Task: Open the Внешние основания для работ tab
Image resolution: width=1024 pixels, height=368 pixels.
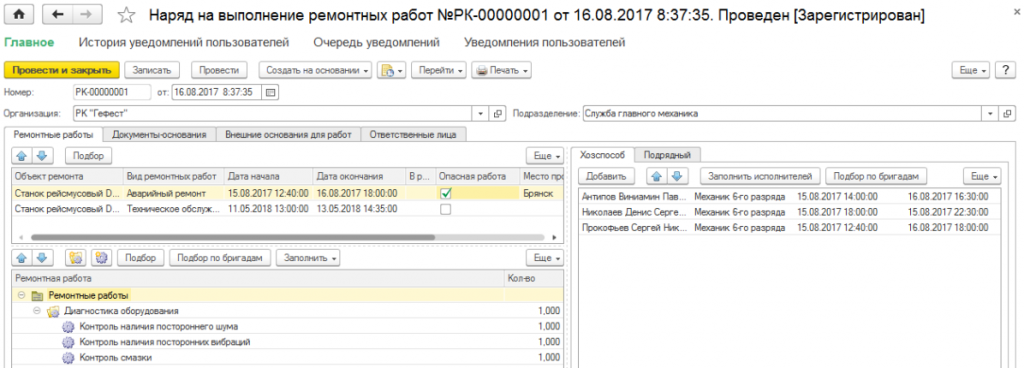Action: [x=288, y=134]
